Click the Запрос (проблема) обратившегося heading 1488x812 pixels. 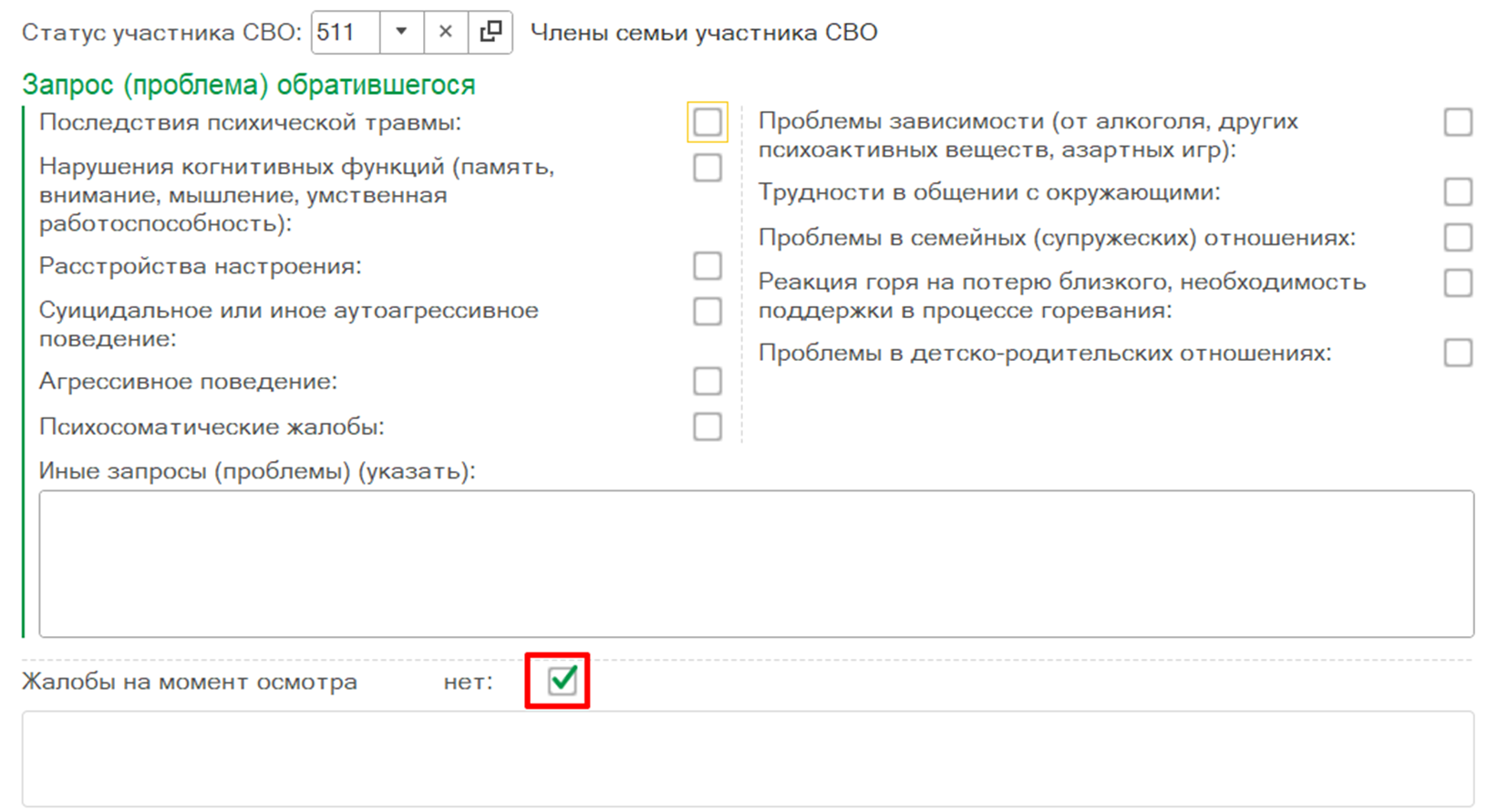(249, 85)
